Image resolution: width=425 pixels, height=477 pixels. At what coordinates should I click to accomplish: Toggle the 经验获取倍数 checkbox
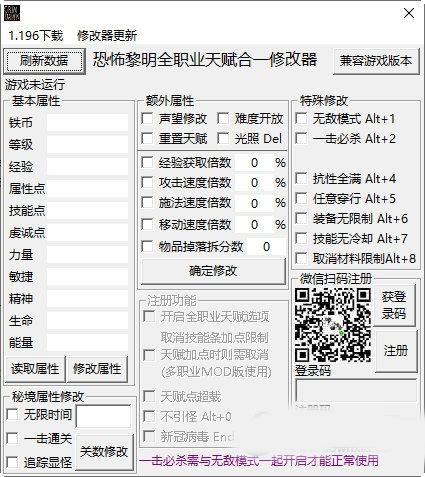pos(147,163)
